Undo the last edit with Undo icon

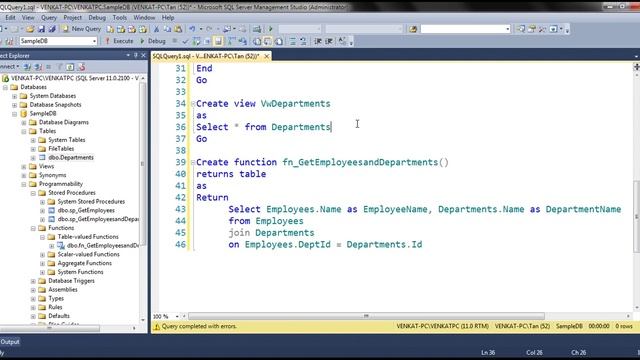tap(192, 29)
